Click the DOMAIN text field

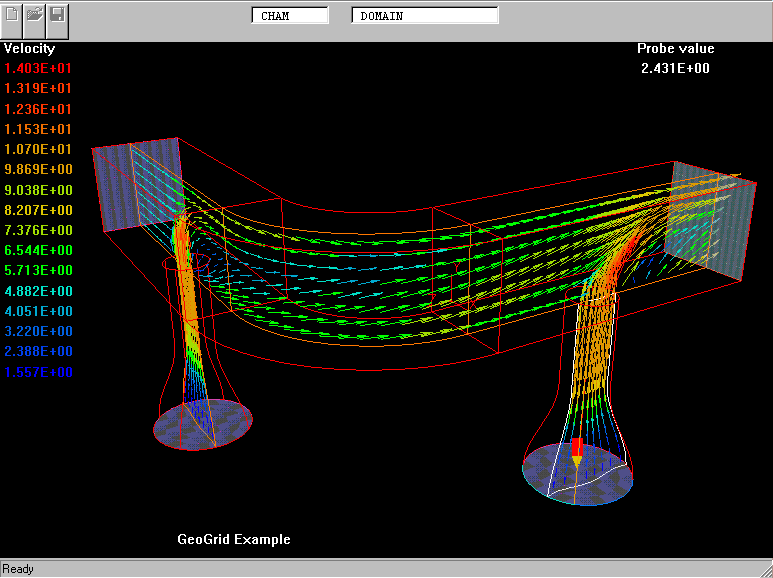(x=425, y=16)
